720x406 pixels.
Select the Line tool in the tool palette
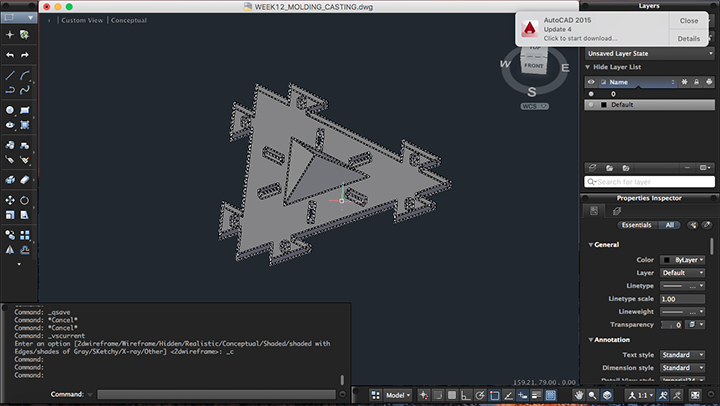10,75
